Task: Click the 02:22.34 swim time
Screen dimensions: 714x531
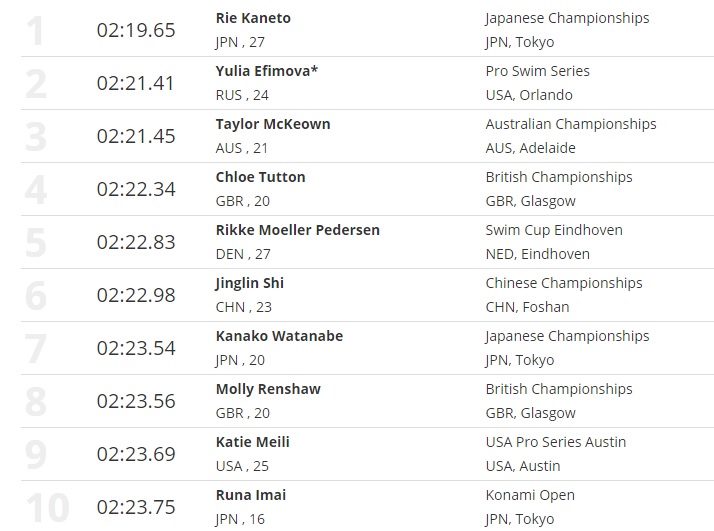Action: click(136, 189)
